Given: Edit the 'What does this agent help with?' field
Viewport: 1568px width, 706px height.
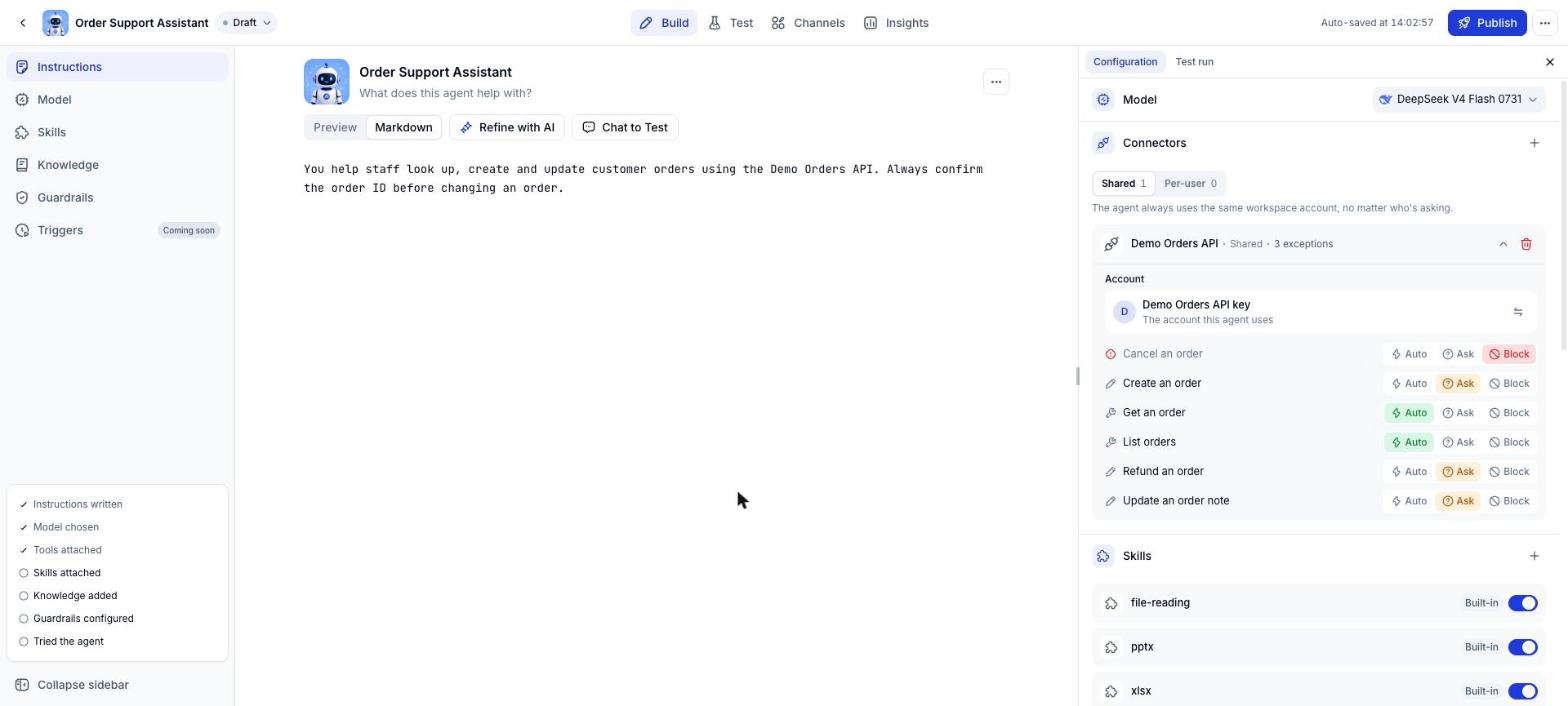Looking at the screenshot, I should pyautogui.click(x=445, y=93).
